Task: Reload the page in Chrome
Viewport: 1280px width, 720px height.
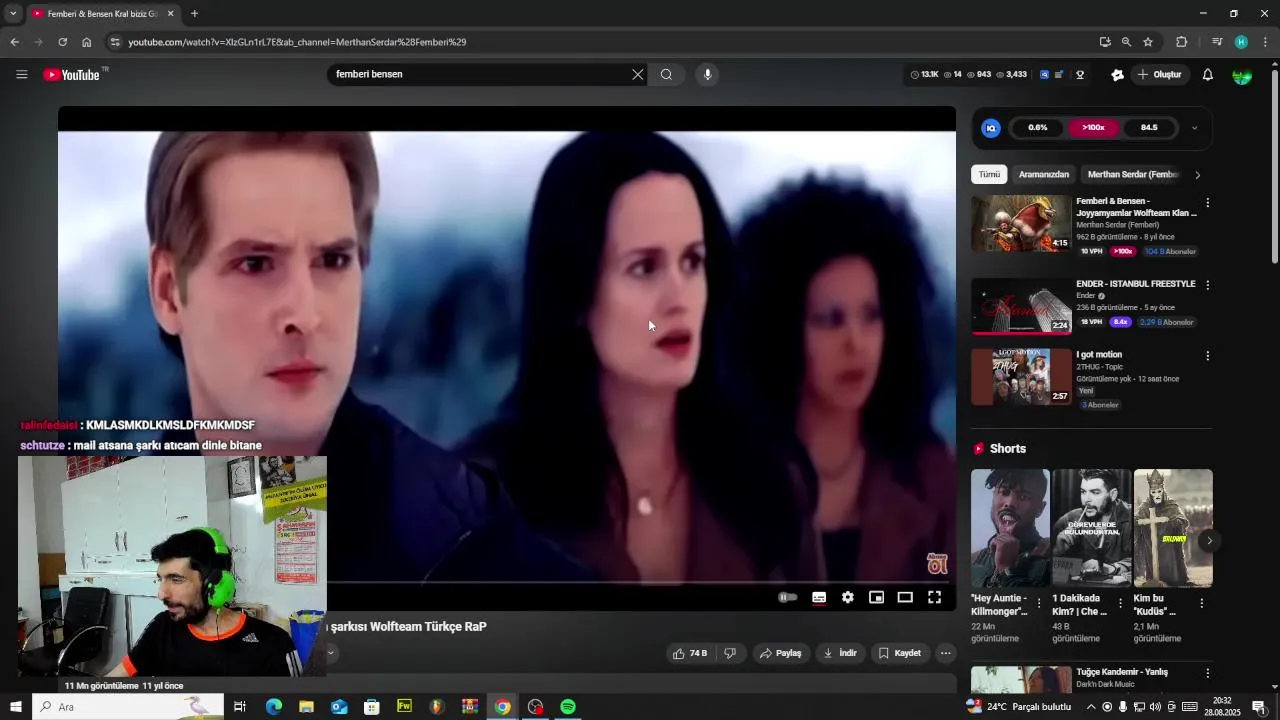Action: 62,42
